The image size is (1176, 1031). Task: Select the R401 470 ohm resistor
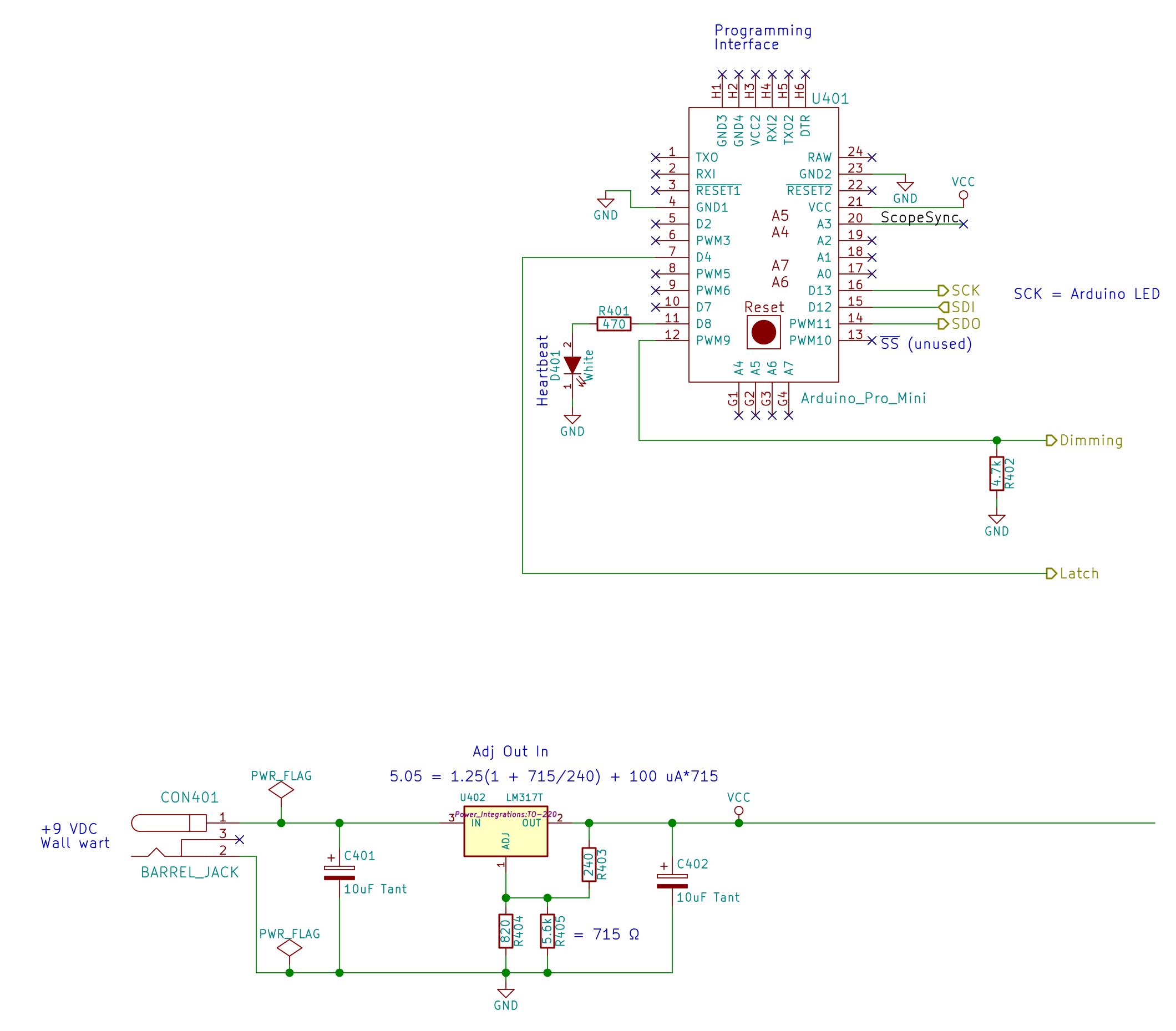(614, 324)
